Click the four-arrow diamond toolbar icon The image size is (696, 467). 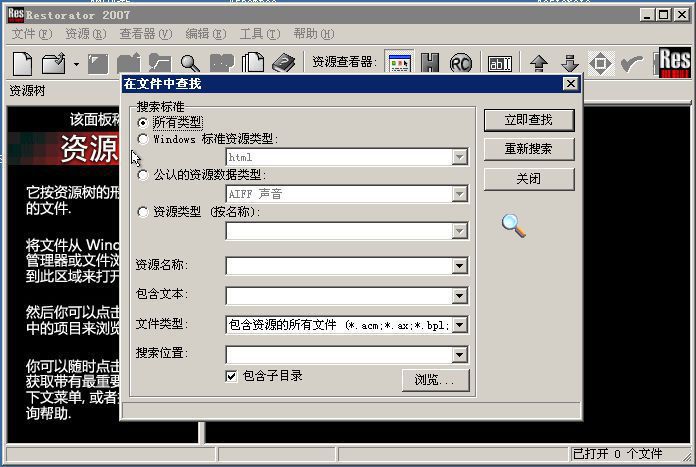601,63
